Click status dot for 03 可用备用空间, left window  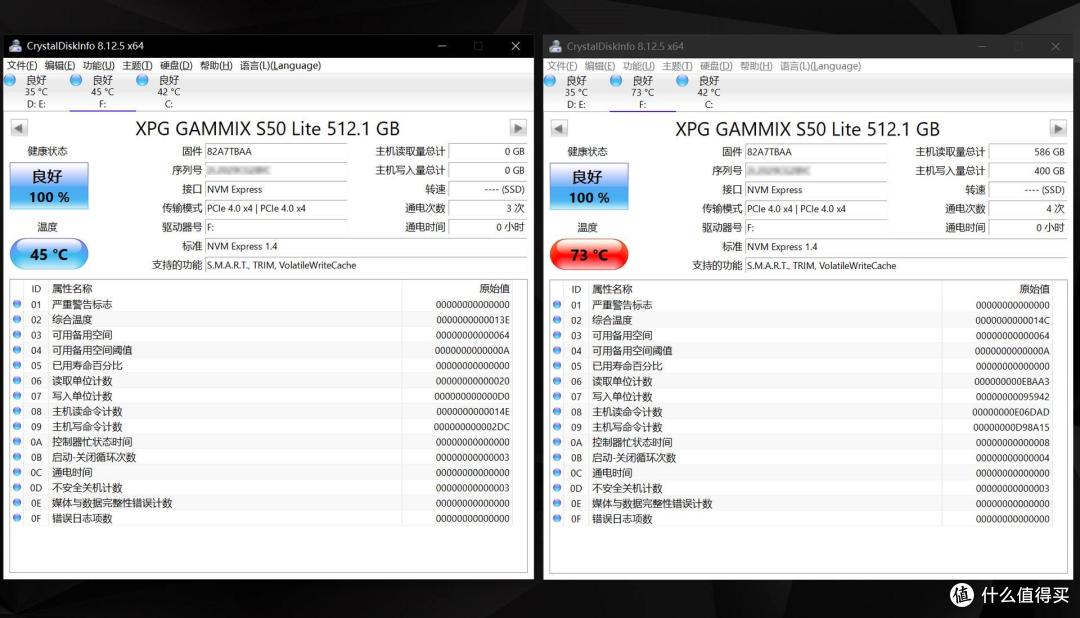coord(17,334)
